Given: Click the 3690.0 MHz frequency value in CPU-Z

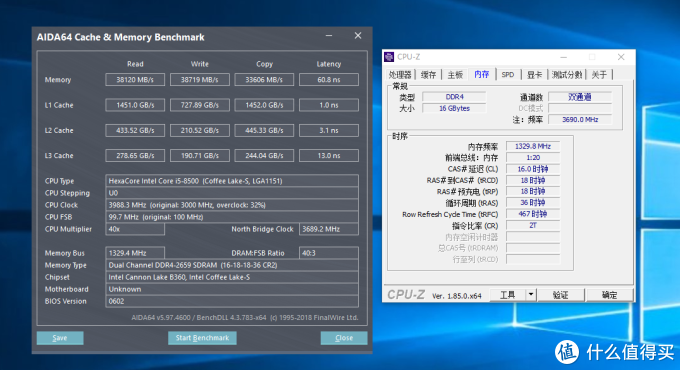Looking at the screenshot, I should click(580, 119).
